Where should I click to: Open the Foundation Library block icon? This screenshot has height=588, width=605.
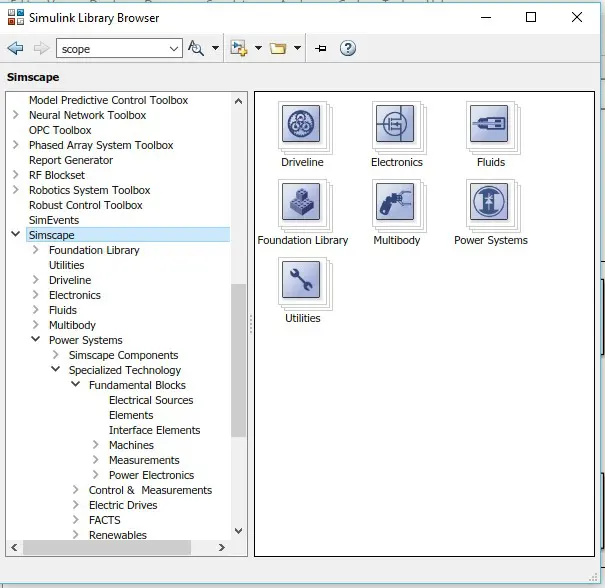301,204
